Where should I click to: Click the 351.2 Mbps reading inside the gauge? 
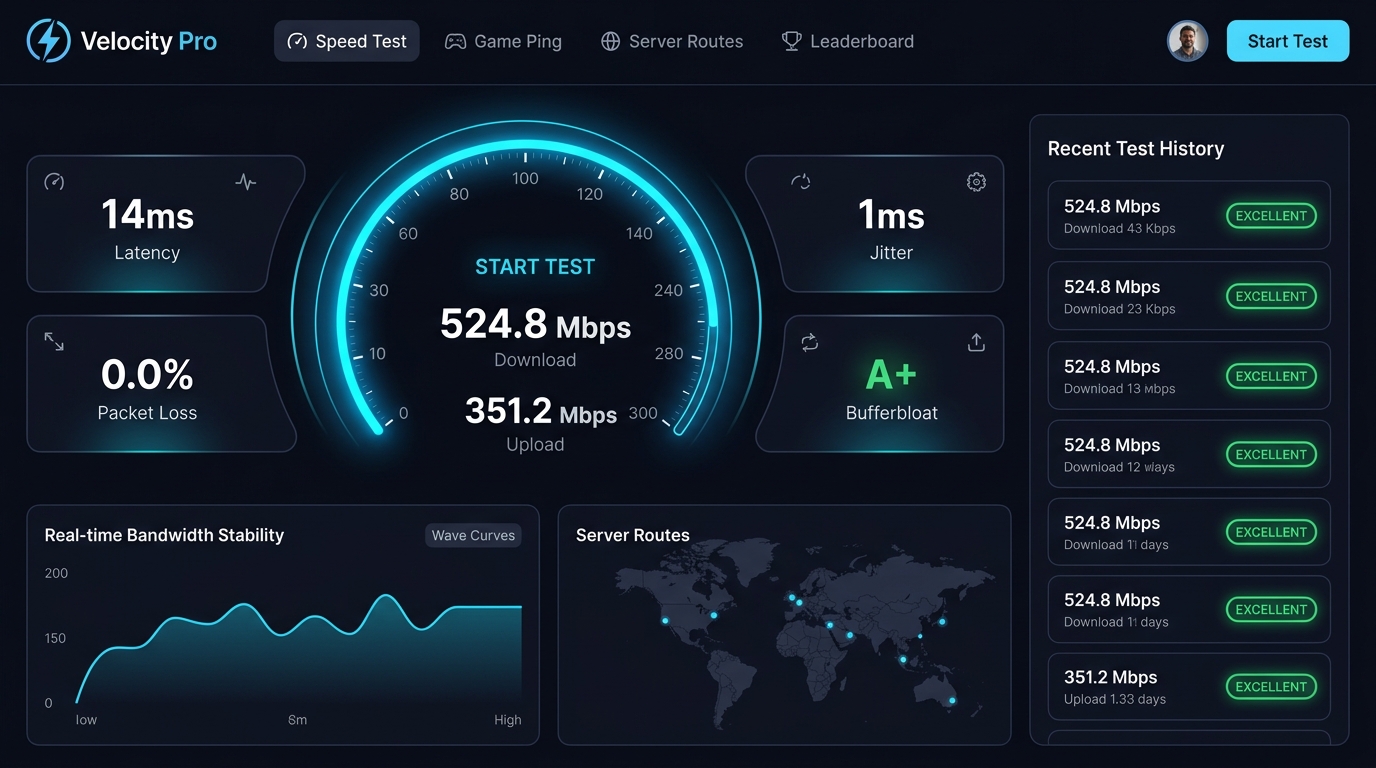(541, 411)
